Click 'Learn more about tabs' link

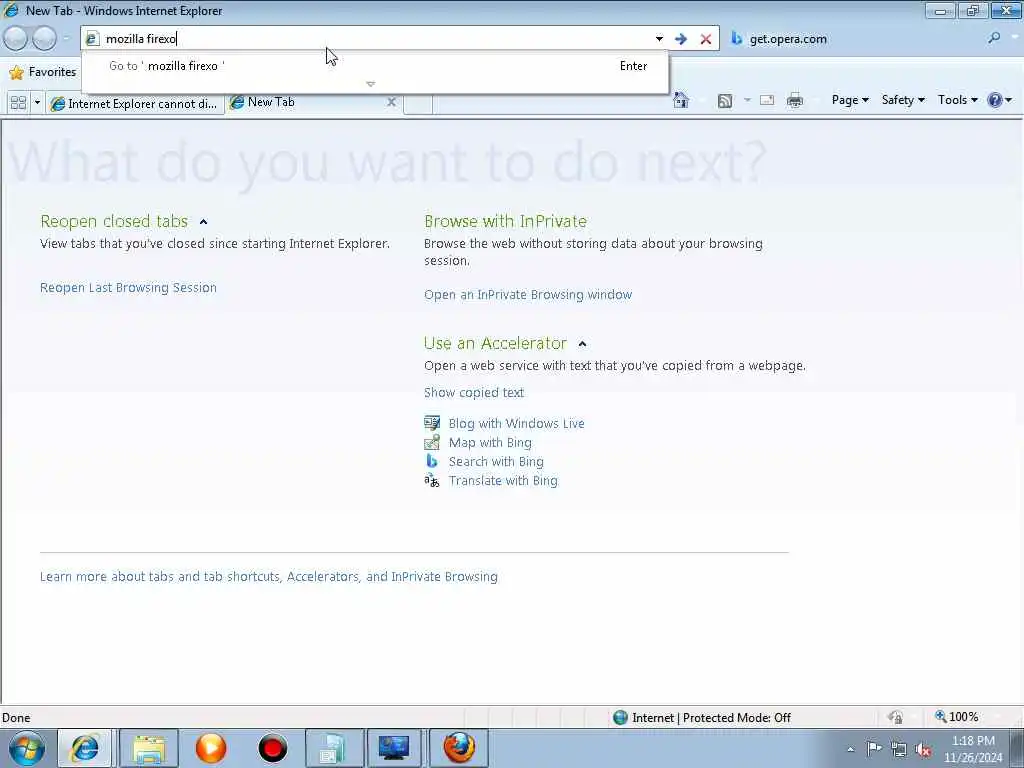point(268,577)
